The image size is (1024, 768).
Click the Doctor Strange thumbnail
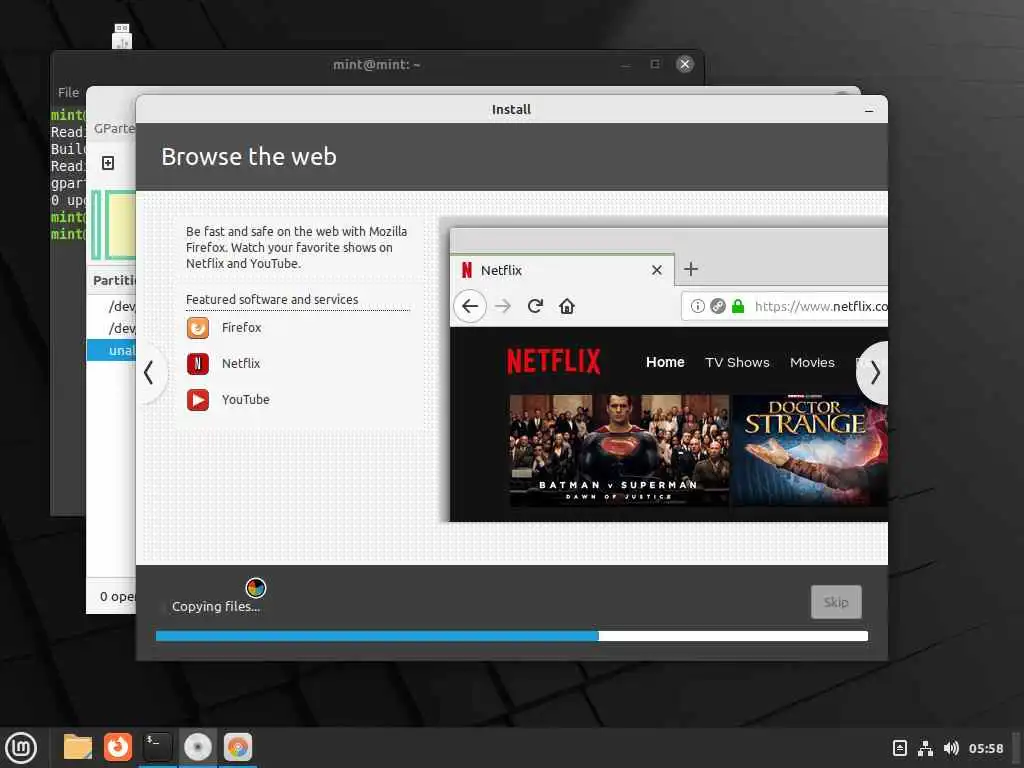809,450
